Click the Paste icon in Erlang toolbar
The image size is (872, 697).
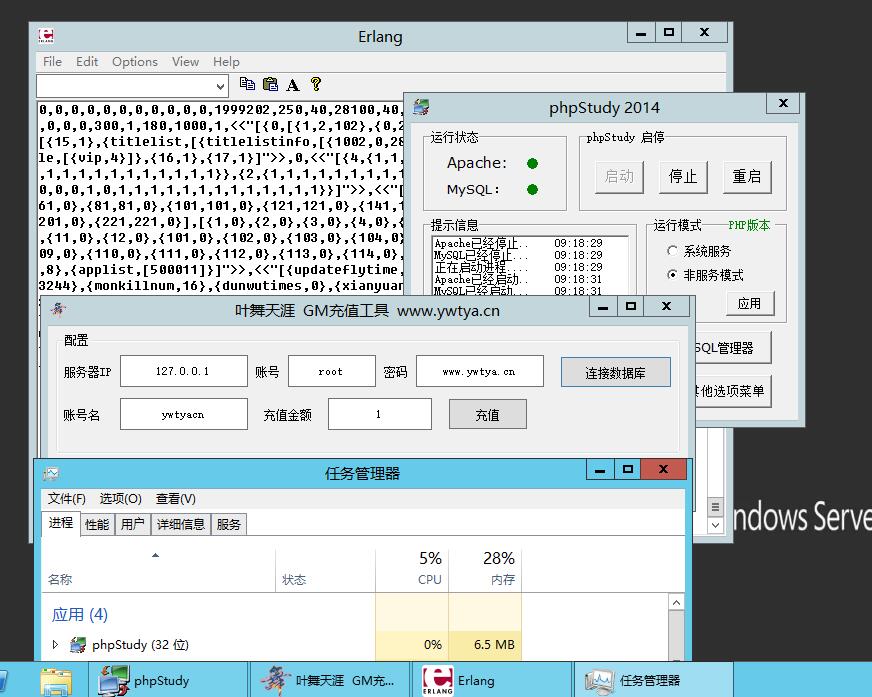point(270,84)
